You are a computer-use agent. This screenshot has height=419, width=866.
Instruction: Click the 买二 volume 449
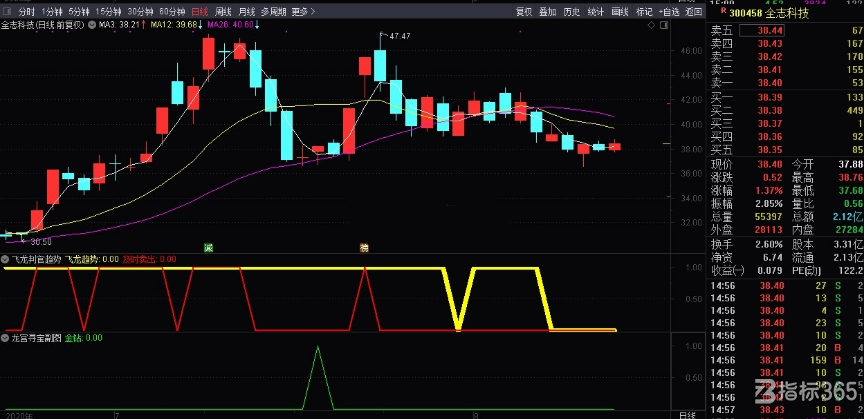(854, 110)
